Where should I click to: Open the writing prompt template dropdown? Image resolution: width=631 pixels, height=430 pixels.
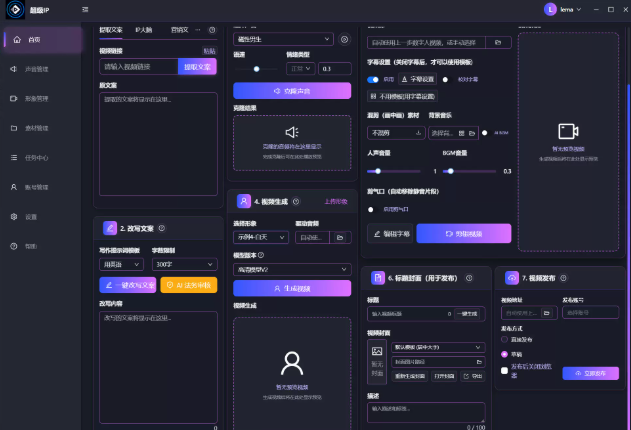coord(121,264)
